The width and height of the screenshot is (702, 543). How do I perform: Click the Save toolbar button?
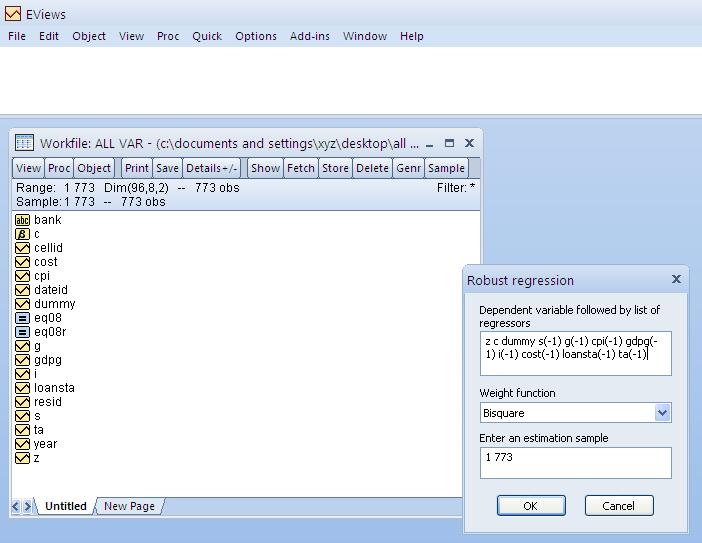pyautogui.click(x=167, y=168)
